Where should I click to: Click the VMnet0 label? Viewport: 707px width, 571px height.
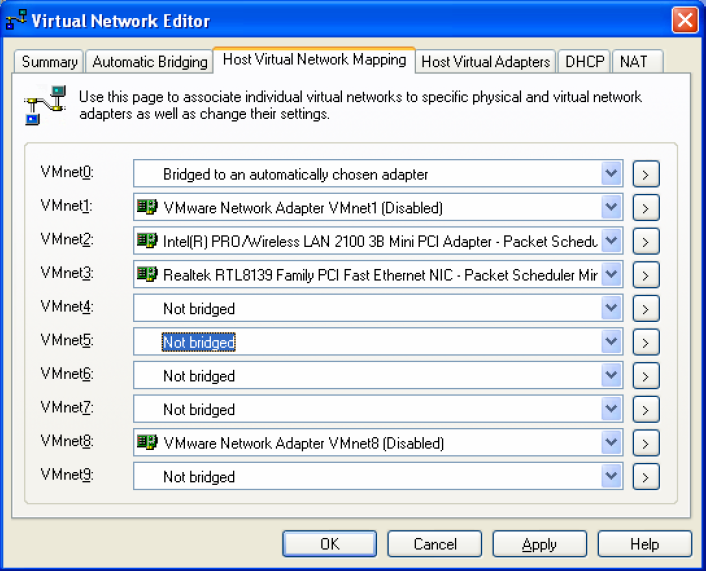coord(67,172)
